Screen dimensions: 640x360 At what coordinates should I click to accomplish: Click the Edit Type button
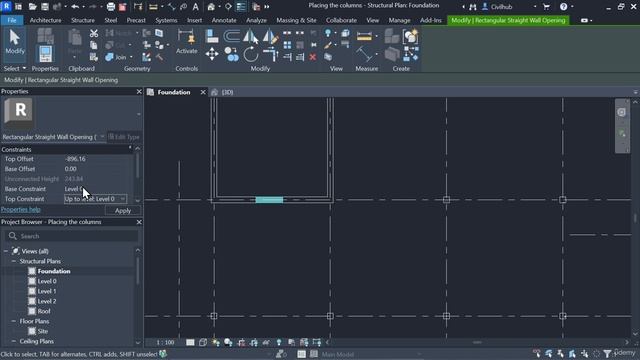tap(124, 137)
